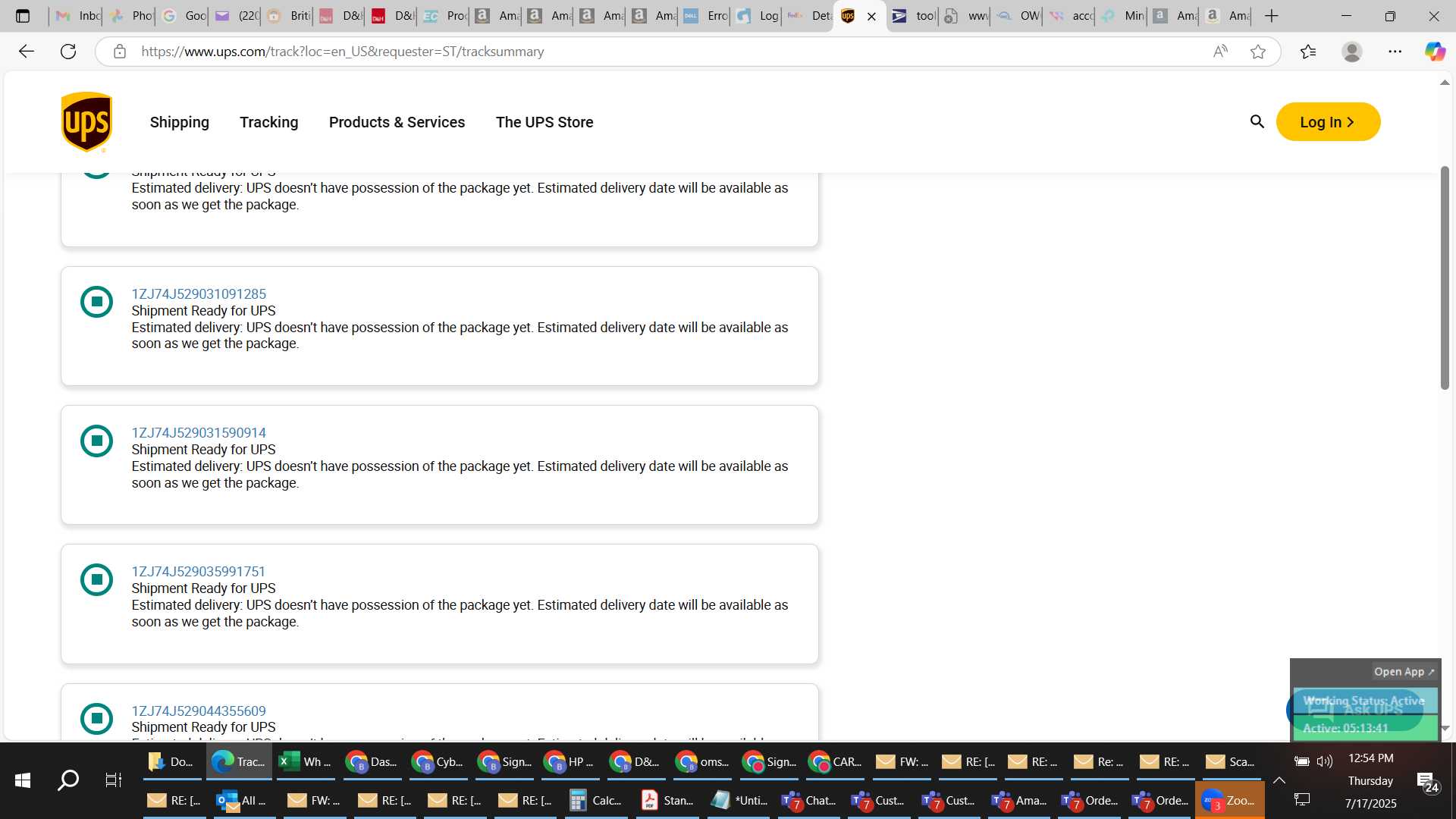This screenshot has width=1456, height=819.
Task: Switch to the Google browser tab
Action: (183, 16)
